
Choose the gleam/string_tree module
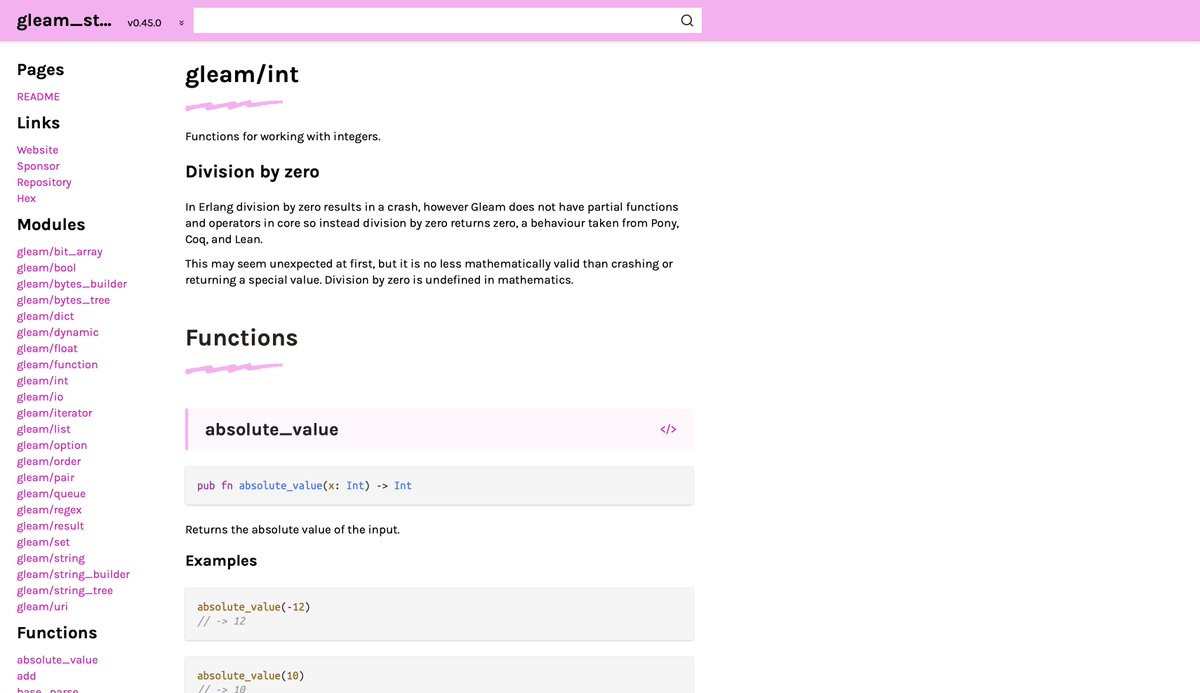(x=65, y=590)
